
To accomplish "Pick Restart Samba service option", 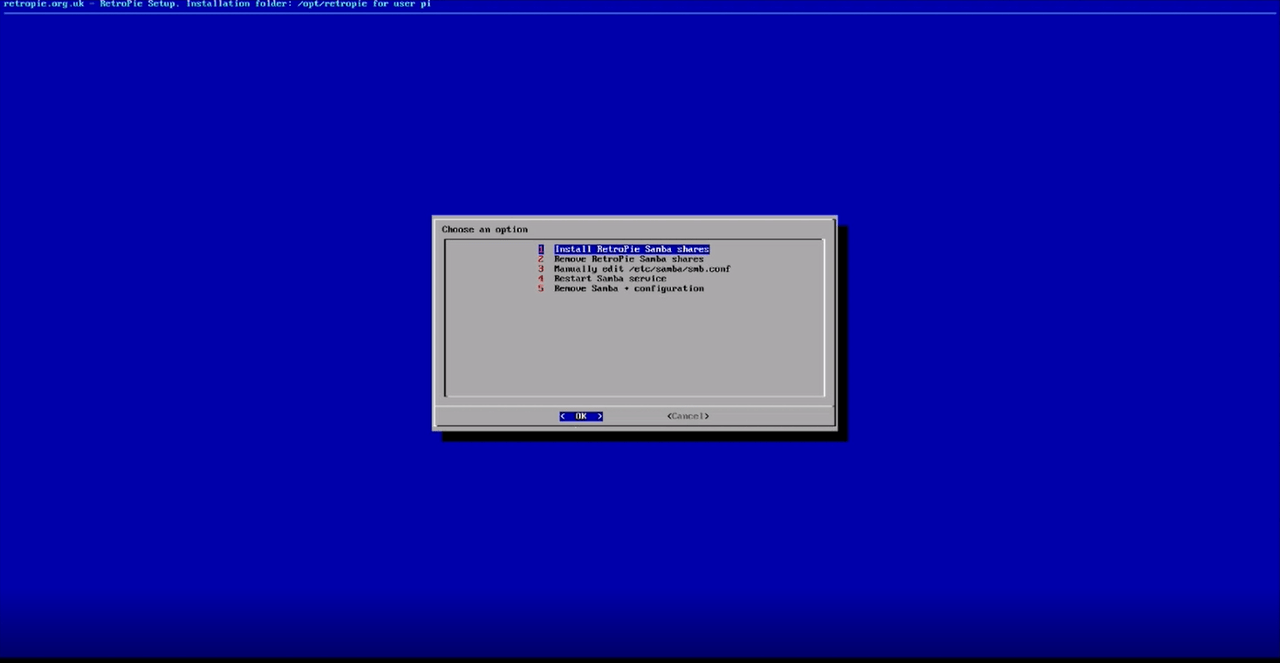I will click(x=610, y=279).
